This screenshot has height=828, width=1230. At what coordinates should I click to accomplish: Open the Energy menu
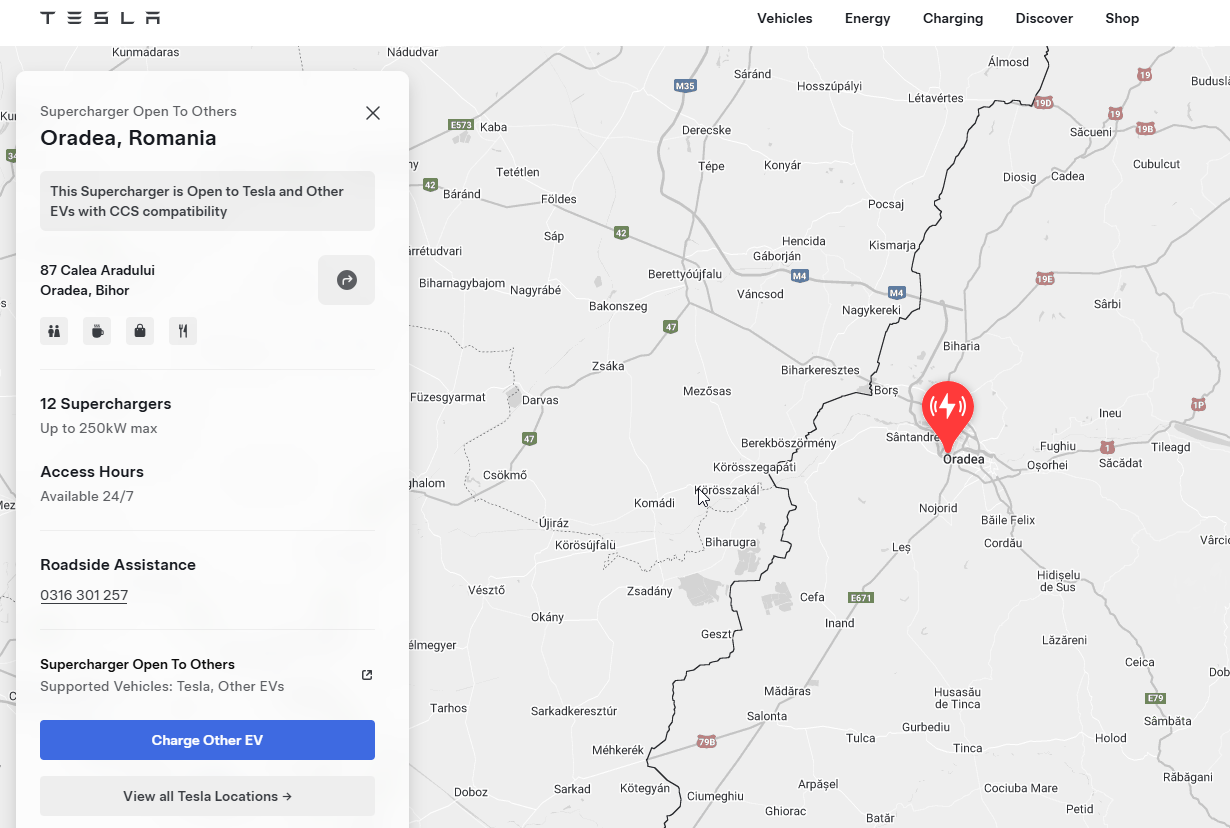(868, 18)
